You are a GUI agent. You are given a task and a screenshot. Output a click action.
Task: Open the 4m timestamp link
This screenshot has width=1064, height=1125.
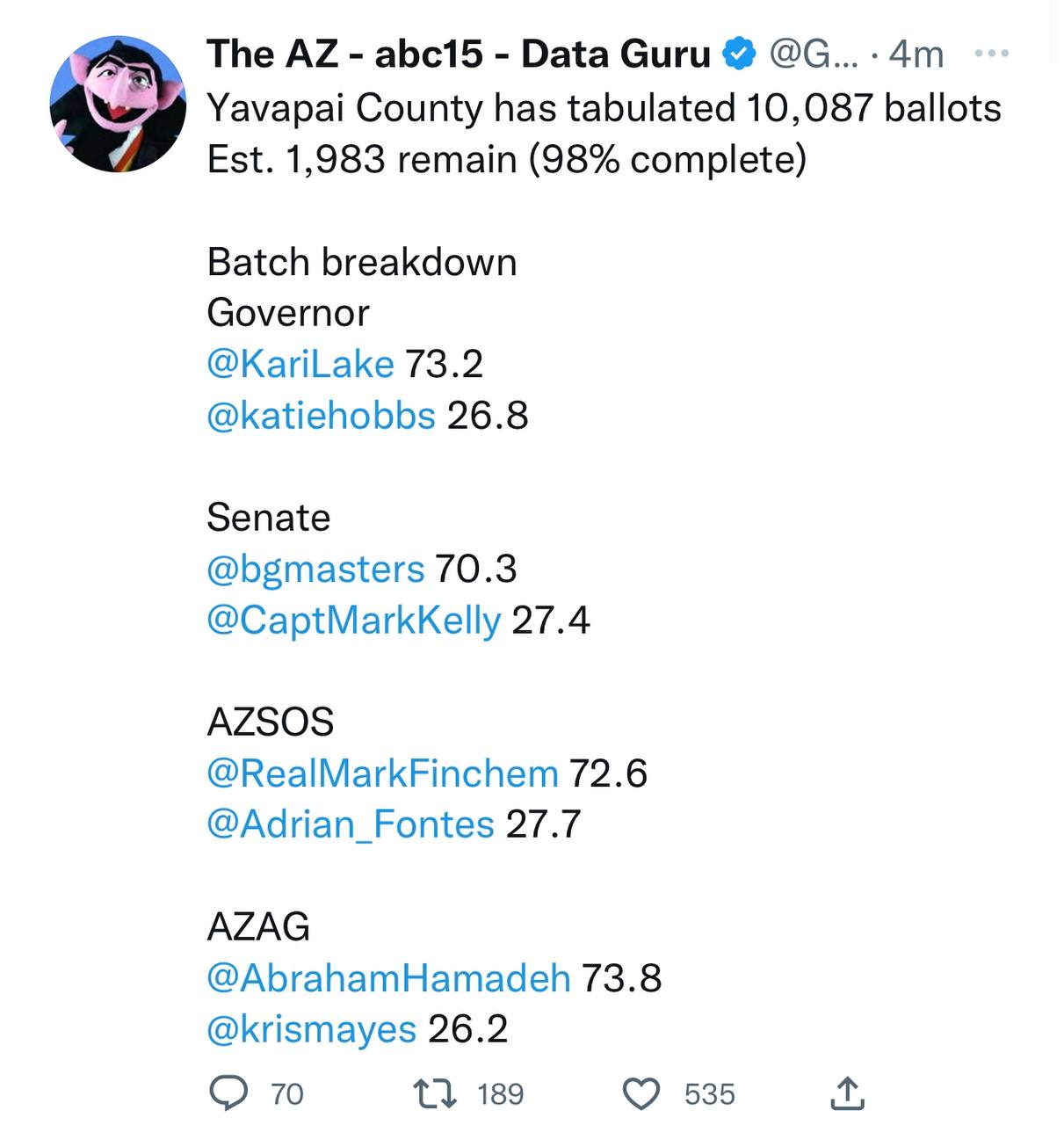point(916,54)
